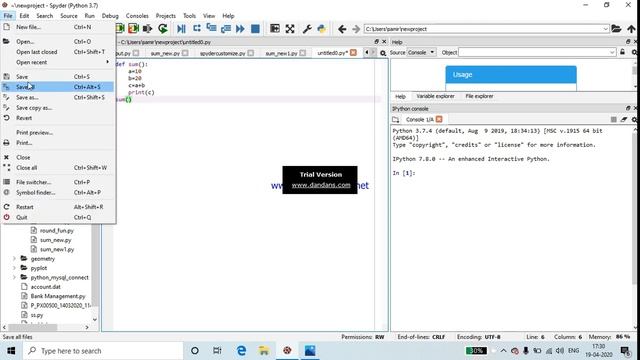640x360 pixels.
Task: Click Revert in the File menu
Action: click(x=58, y=118)
